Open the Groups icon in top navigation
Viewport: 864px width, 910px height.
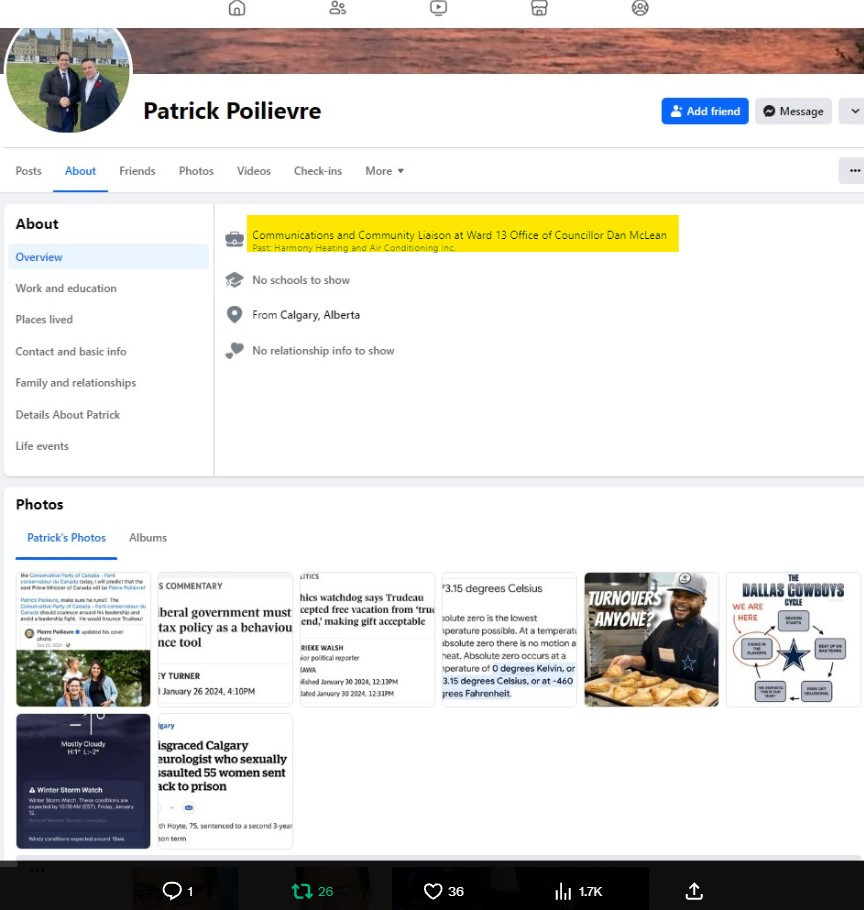pyautogui.click(x=640, y=8)
